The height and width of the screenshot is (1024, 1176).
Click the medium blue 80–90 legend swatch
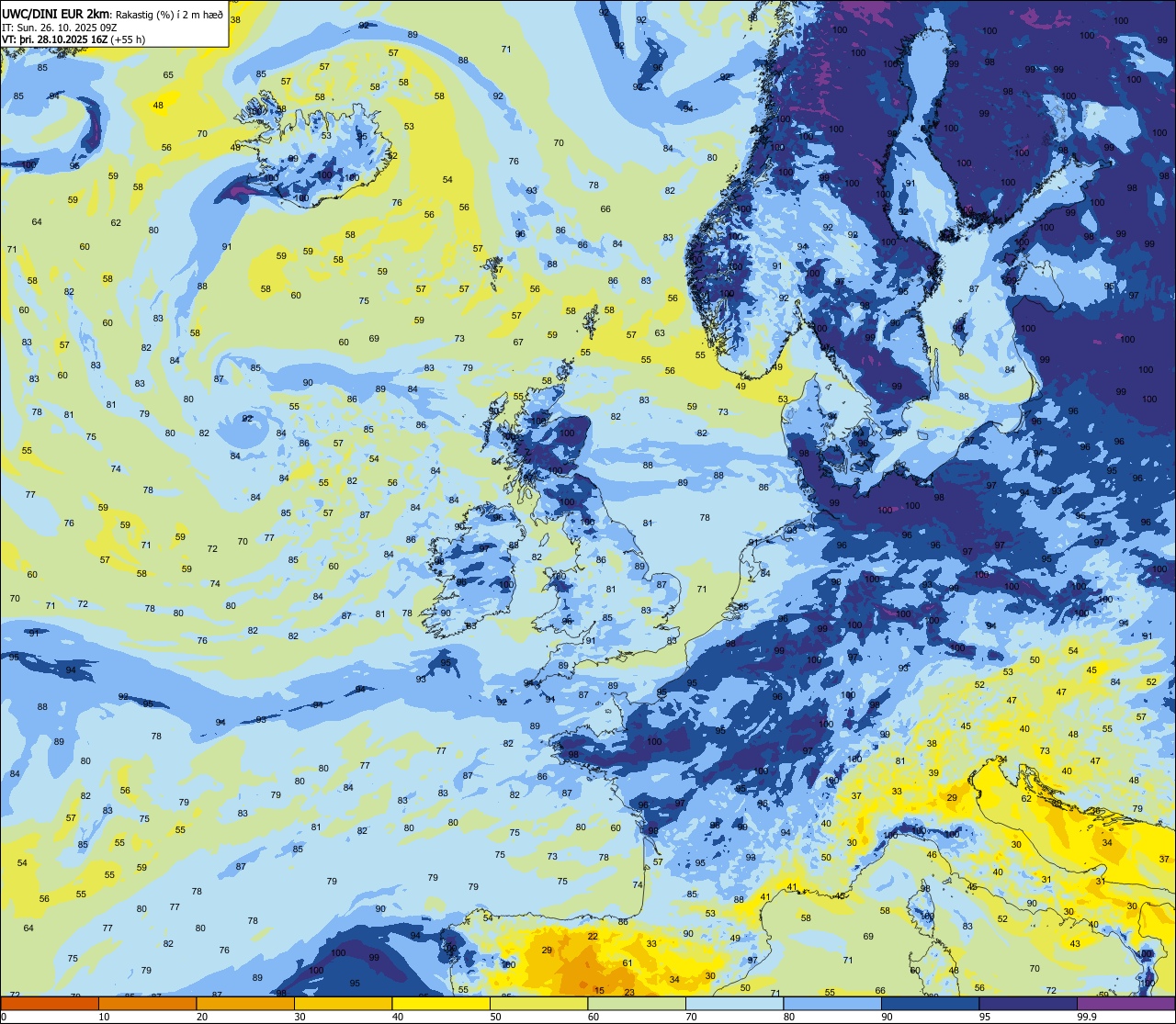pos(832,1003)
